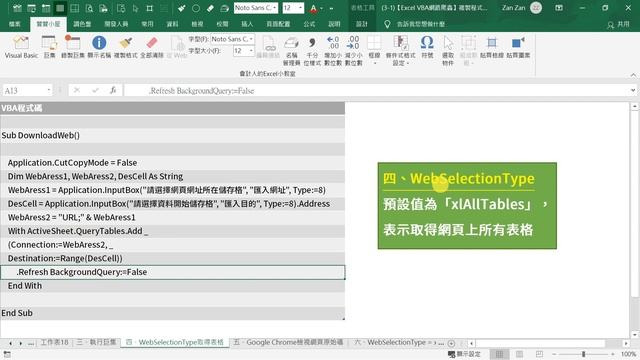640x360 pixels.
Task: Expand the 條件式格式設定 dropdown
Action: [x=408, y=63]
